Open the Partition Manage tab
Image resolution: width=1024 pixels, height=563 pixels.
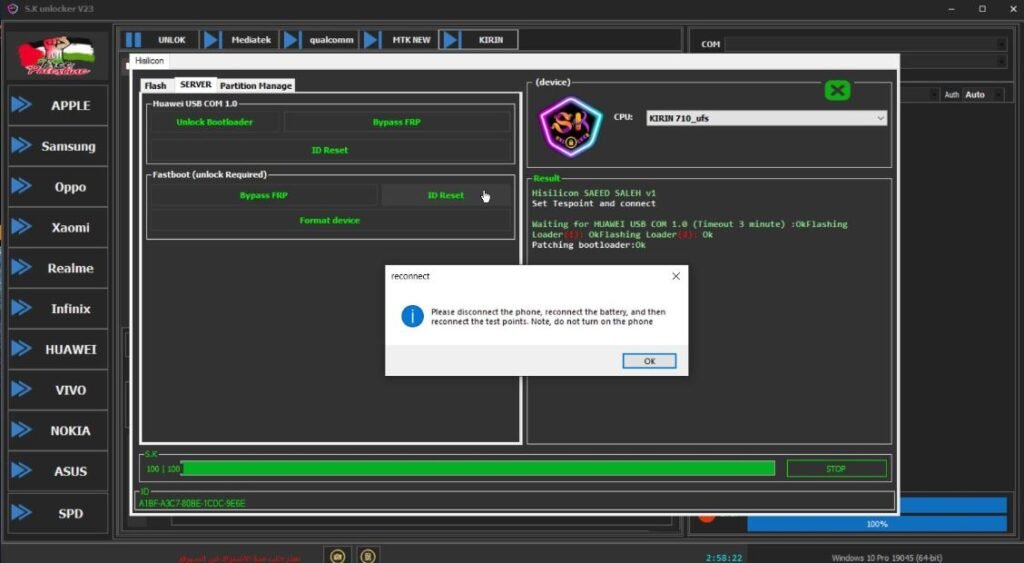[x=255, y=86]
